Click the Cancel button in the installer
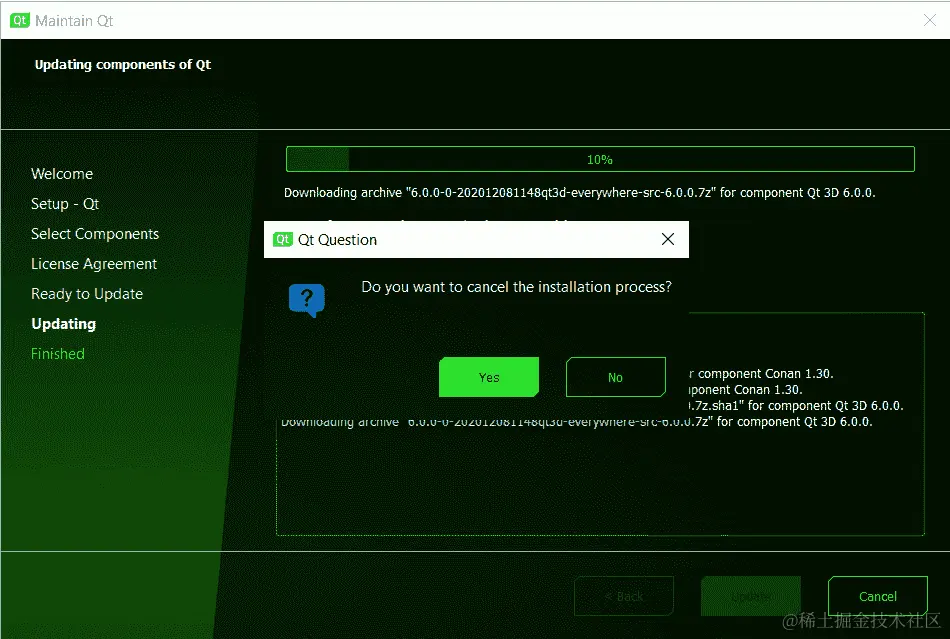The image size is (950, 639). point(877,596)
